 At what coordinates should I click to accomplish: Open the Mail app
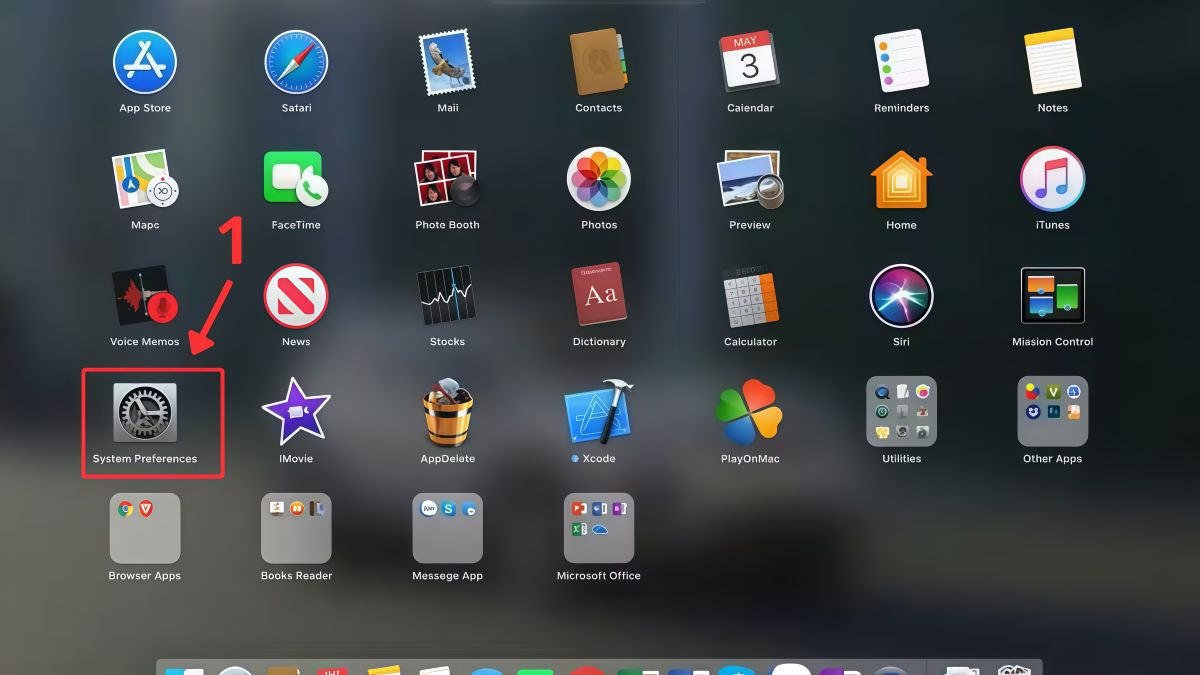(447, 62)
